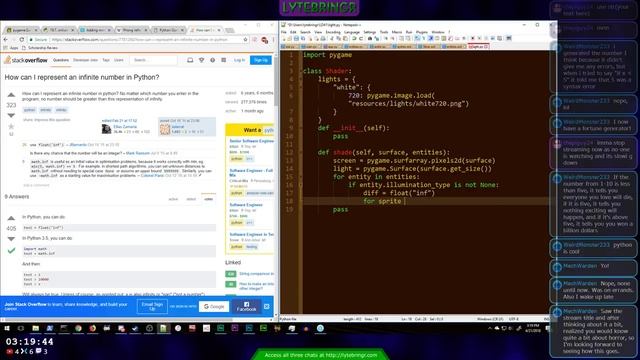Focus the Stack Overflow search box
Viewport: 640px width, 360px height.
(153, 60)
